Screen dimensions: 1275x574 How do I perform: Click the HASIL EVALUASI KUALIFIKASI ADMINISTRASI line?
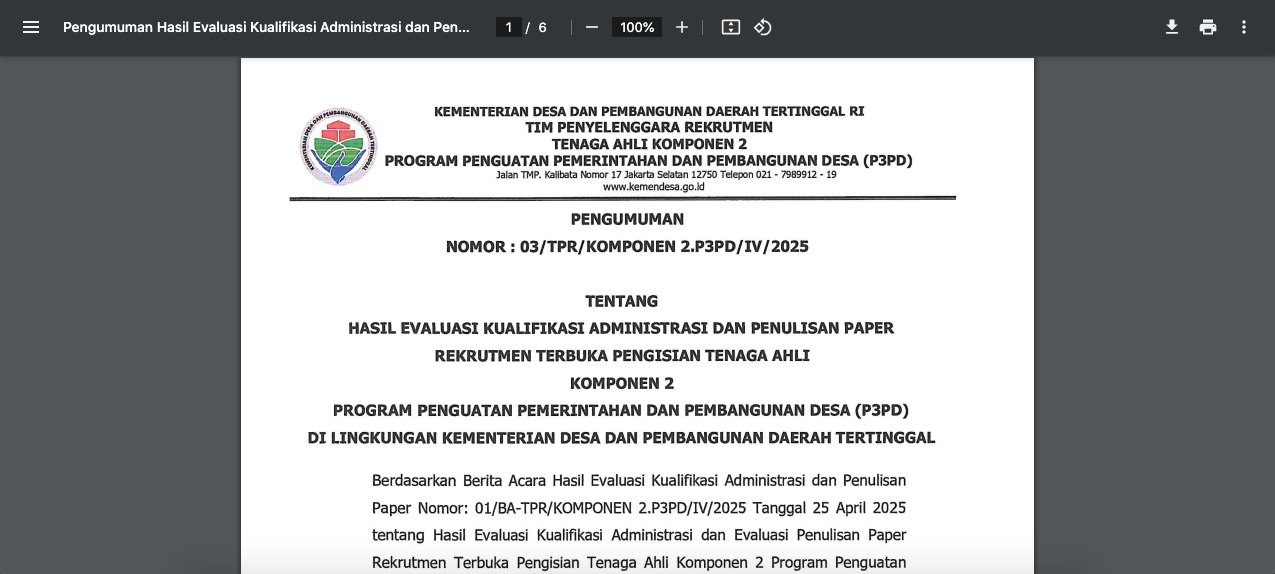coord(621,328)
